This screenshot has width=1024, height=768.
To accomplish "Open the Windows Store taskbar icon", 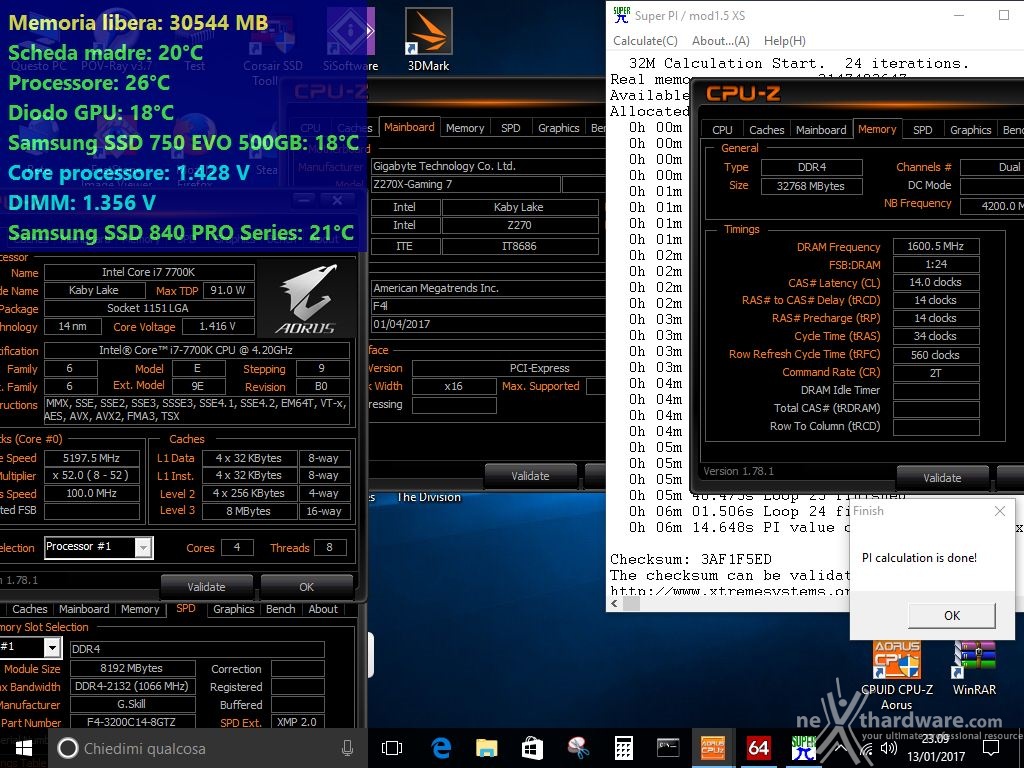I will [532, 748].
